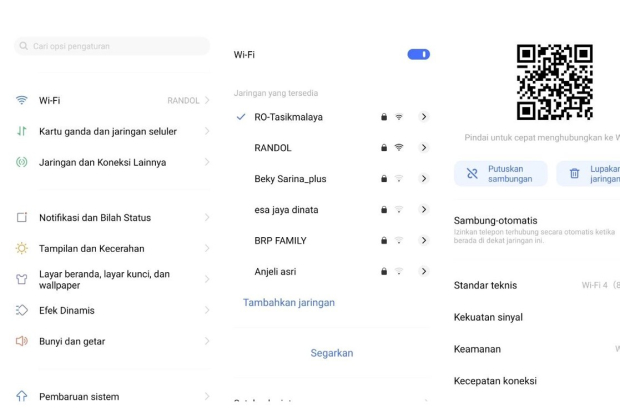Turn off the Wi-Fi toggle switch
This screenshot has height=413, width=620.
tap(418, 54)
